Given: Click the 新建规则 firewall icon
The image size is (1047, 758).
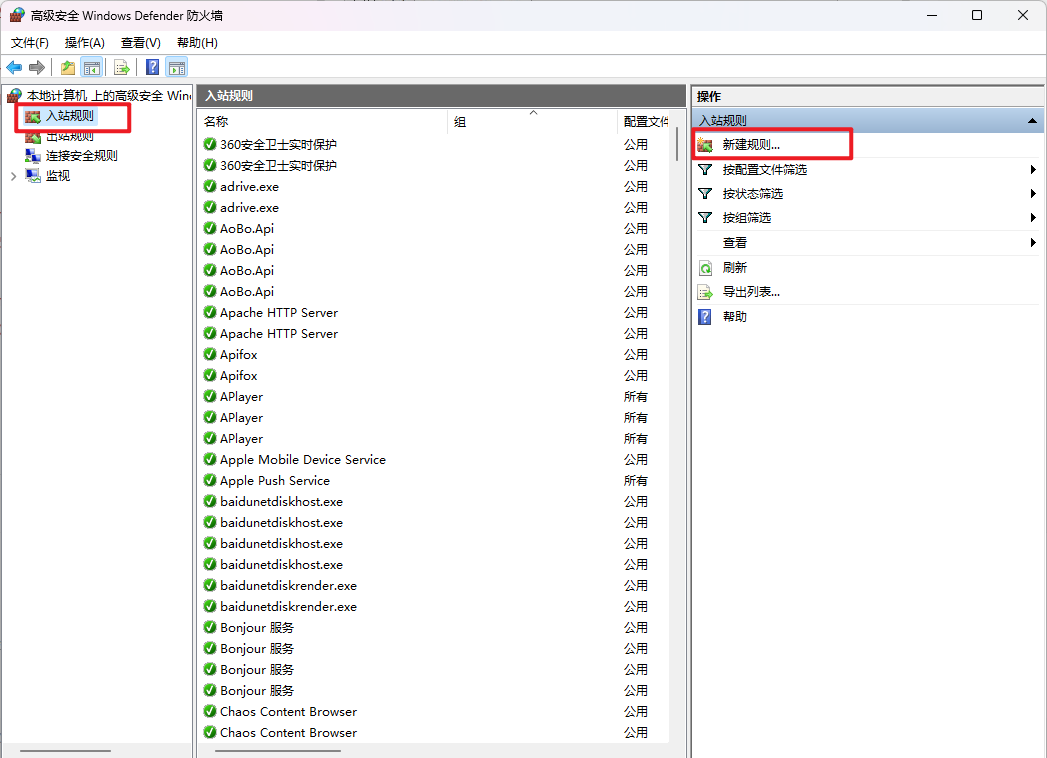Looking at the screenshot, I should [x=705, y=145].
